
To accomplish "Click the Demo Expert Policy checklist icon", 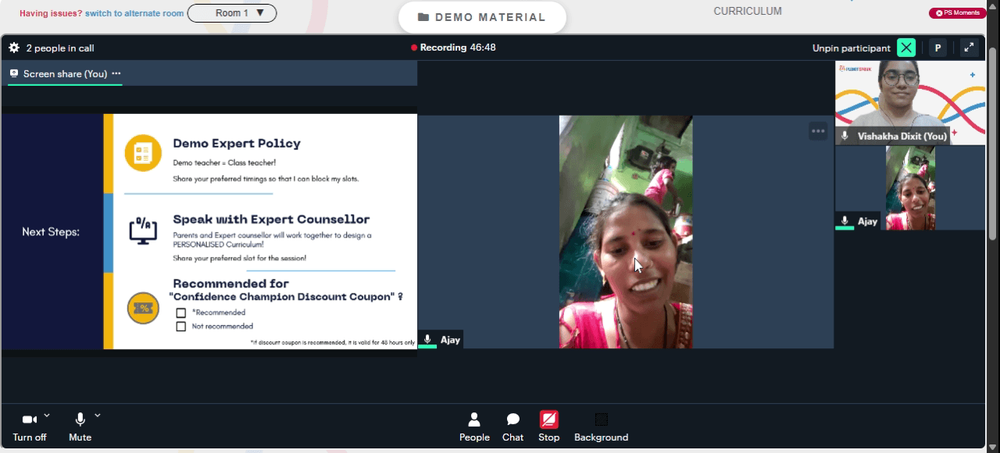I will (143, 153).
